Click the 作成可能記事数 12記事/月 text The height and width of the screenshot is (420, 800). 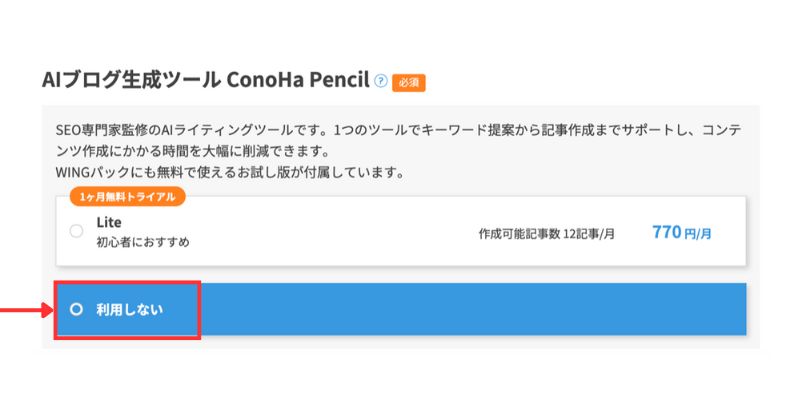(x=547, y=233)
